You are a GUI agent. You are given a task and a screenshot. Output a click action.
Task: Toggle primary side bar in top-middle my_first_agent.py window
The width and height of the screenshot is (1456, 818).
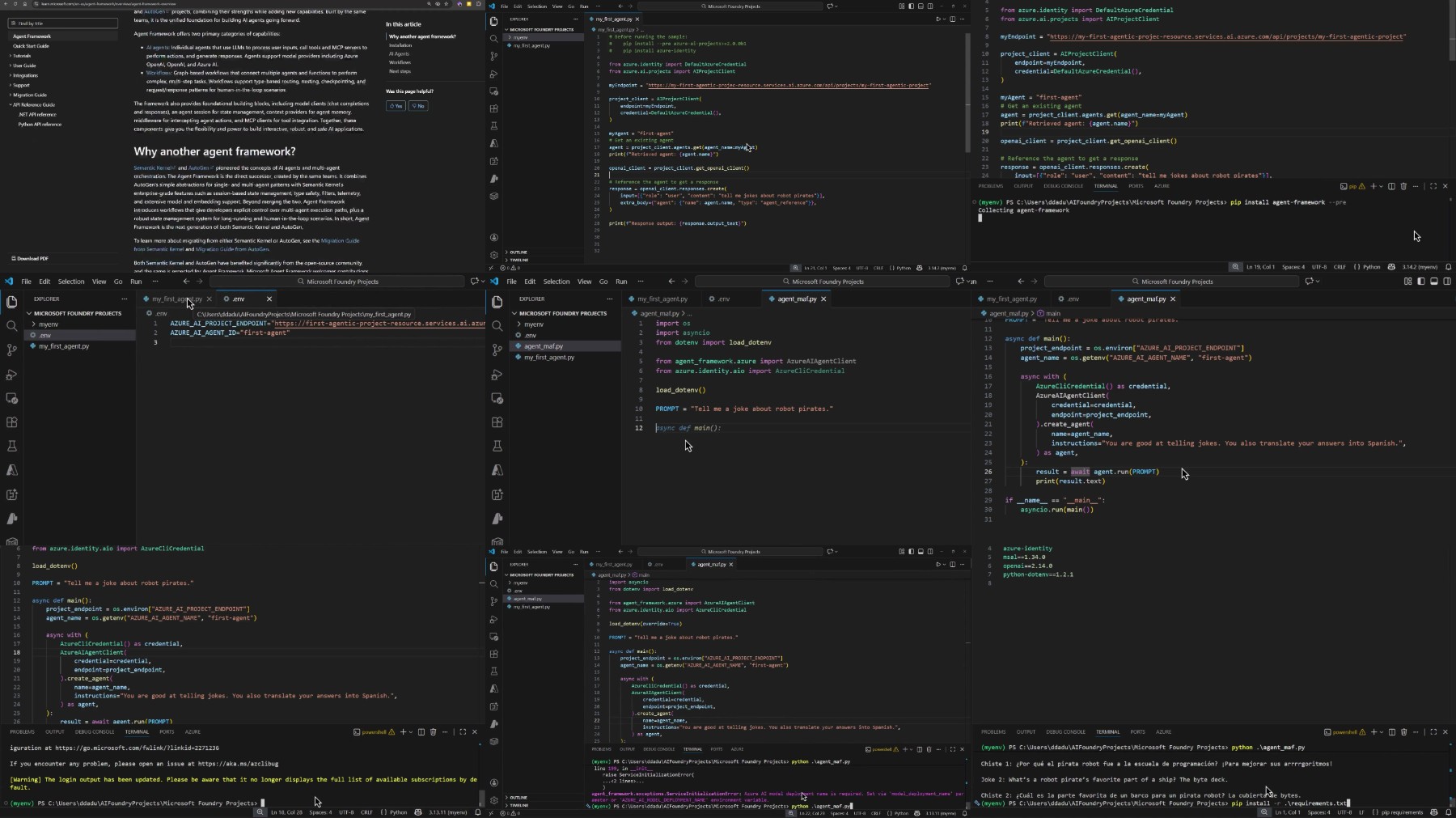911,6
